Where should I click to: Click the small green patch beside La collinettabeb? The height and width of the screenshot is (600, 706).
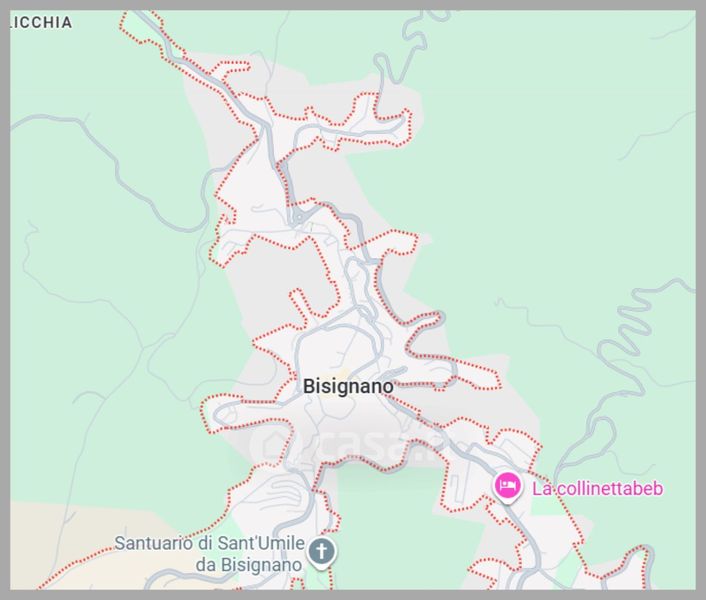tap(545, 505)
